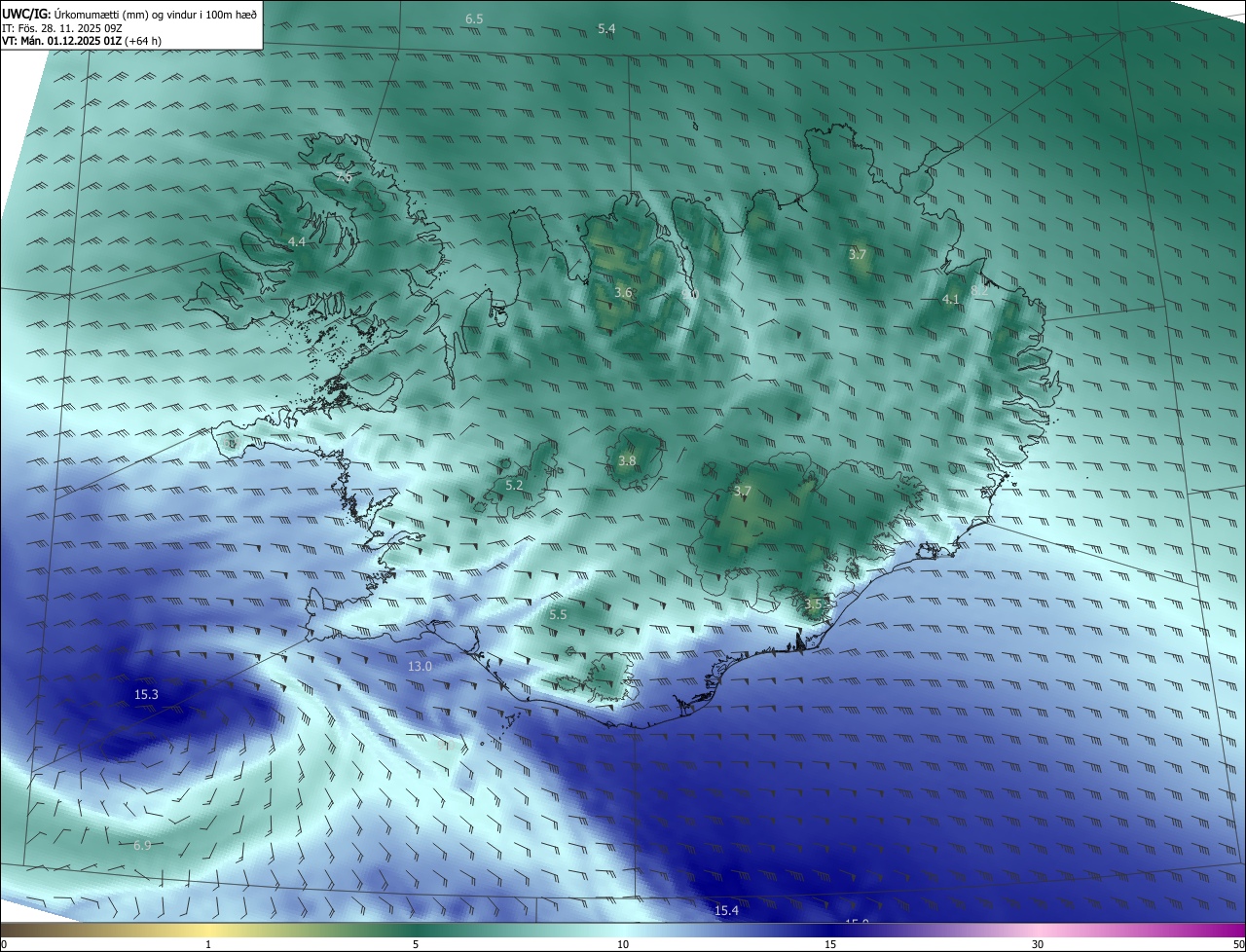Click the valid time 'VT: Mán. 01.12.2025 01Z (+64 h)'

82,41
